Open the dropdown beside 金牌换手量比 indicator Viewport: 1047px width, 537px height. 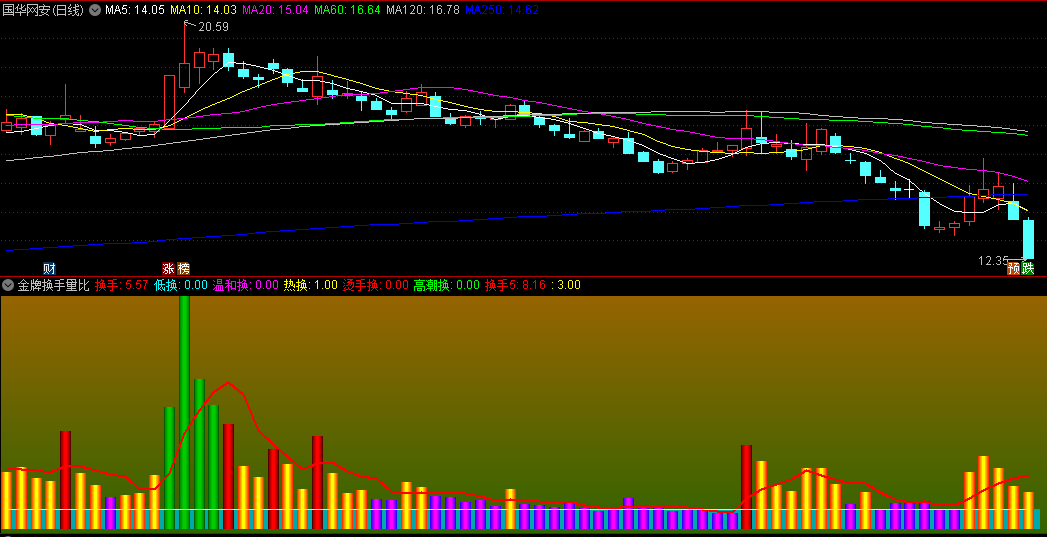tap(8, 285)
